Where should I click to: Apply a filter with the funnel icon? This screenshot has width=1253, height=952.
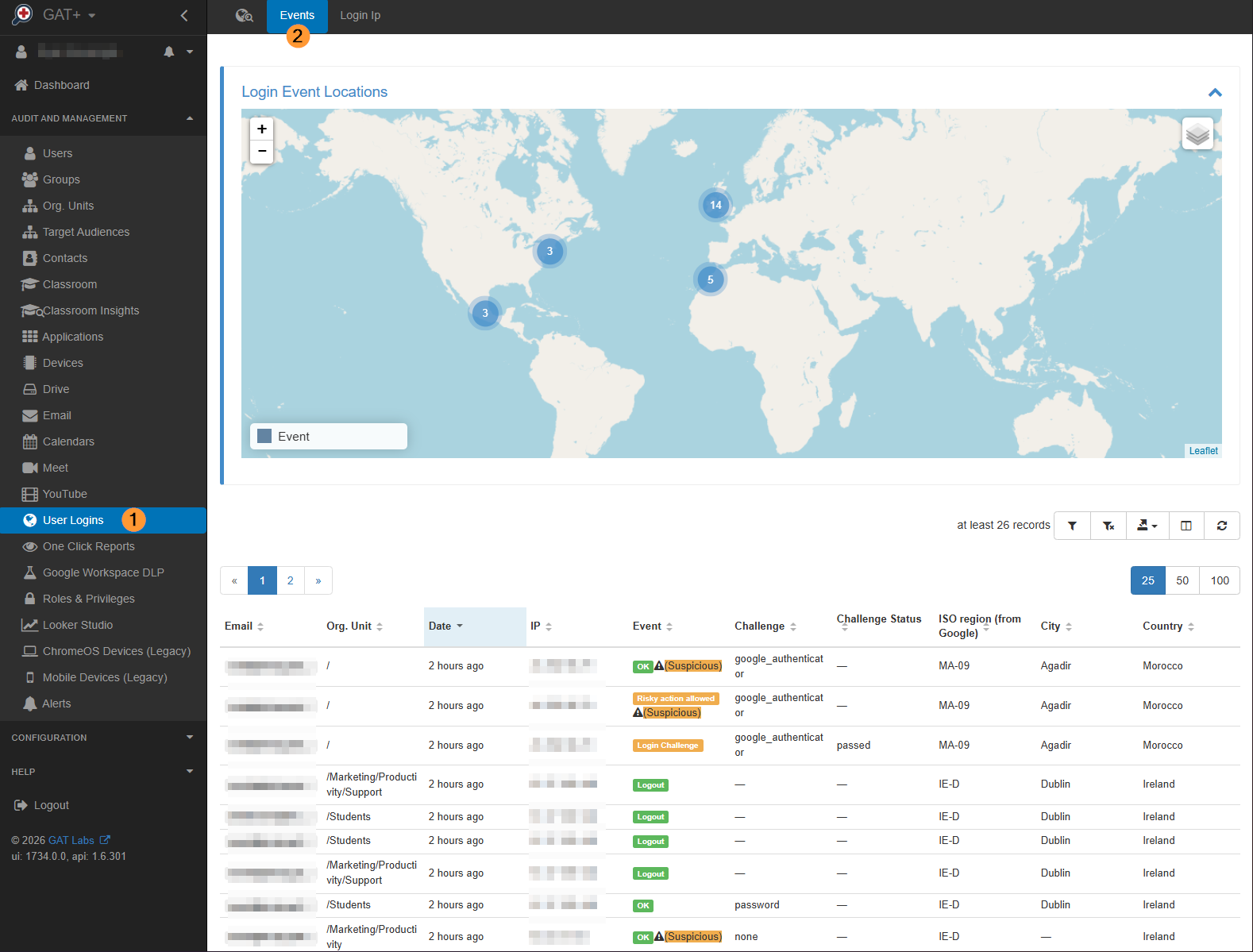[1072, 526]
